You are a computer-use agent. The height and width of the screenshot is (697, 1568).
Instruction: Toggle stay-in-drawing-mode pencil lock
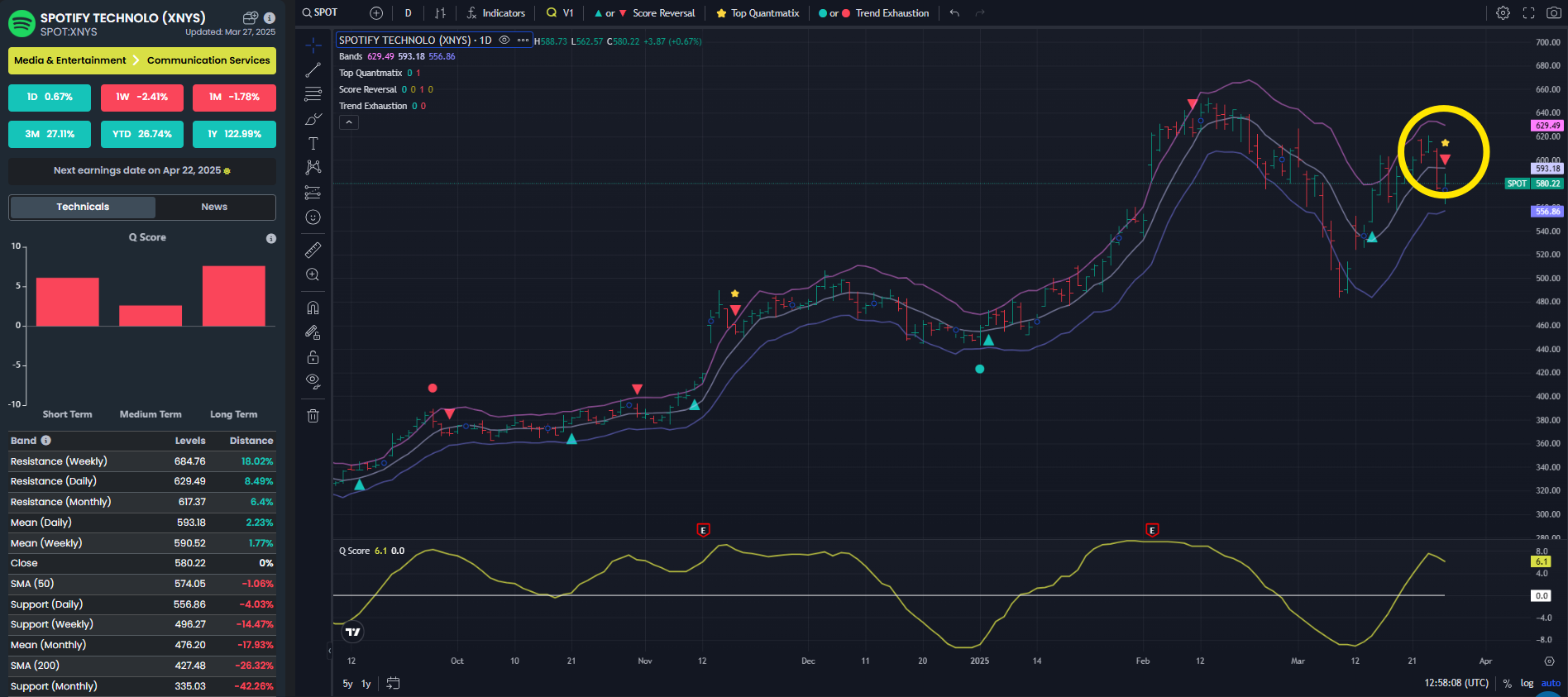(313, 332)
